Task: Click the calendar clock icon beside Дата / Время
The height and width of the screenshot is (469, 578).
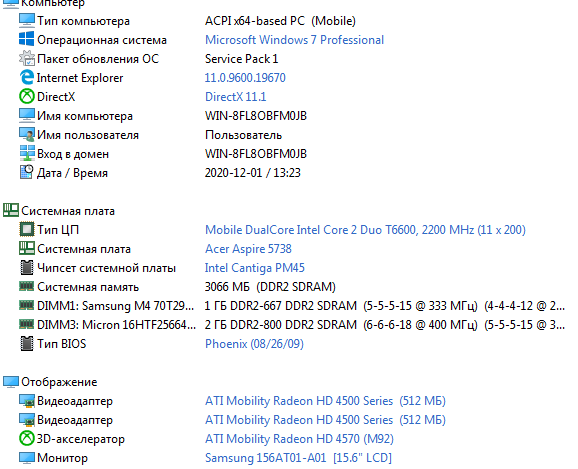Action: click(x=27, y=173)
